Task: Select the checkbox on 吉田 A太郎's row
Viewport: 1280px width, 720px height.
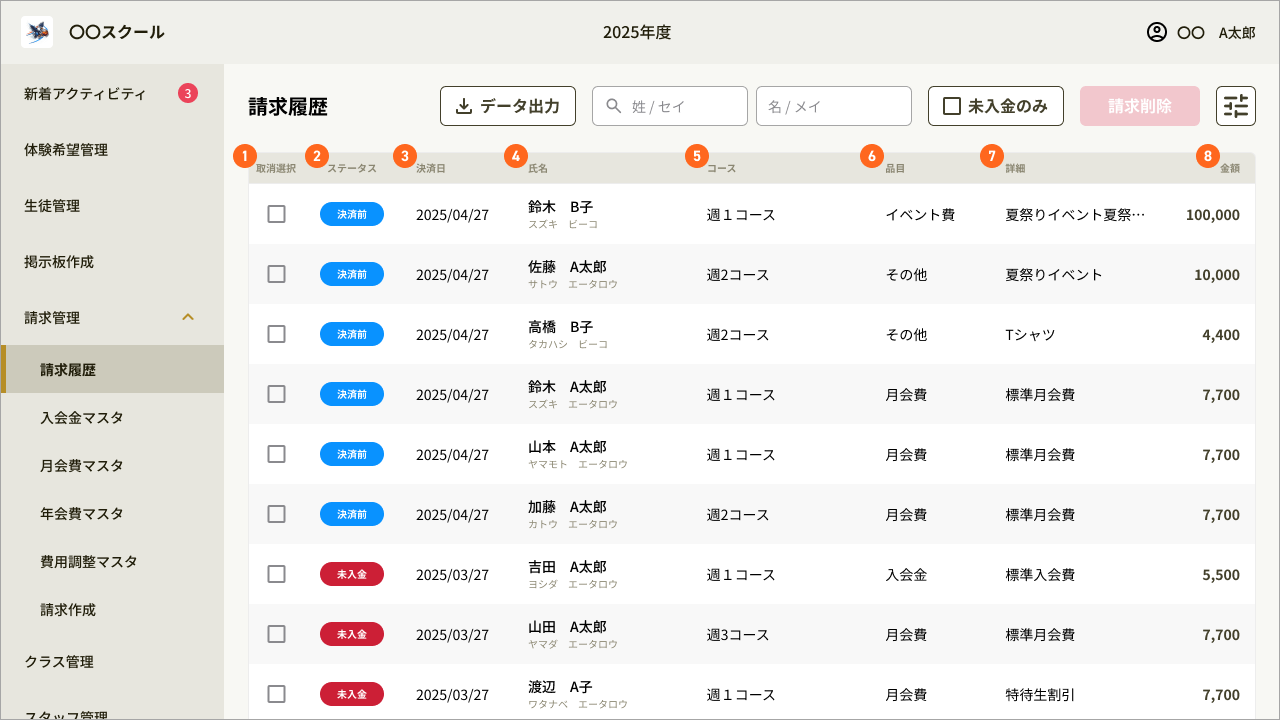Action: pyautogui.click(x=276, y=573)
